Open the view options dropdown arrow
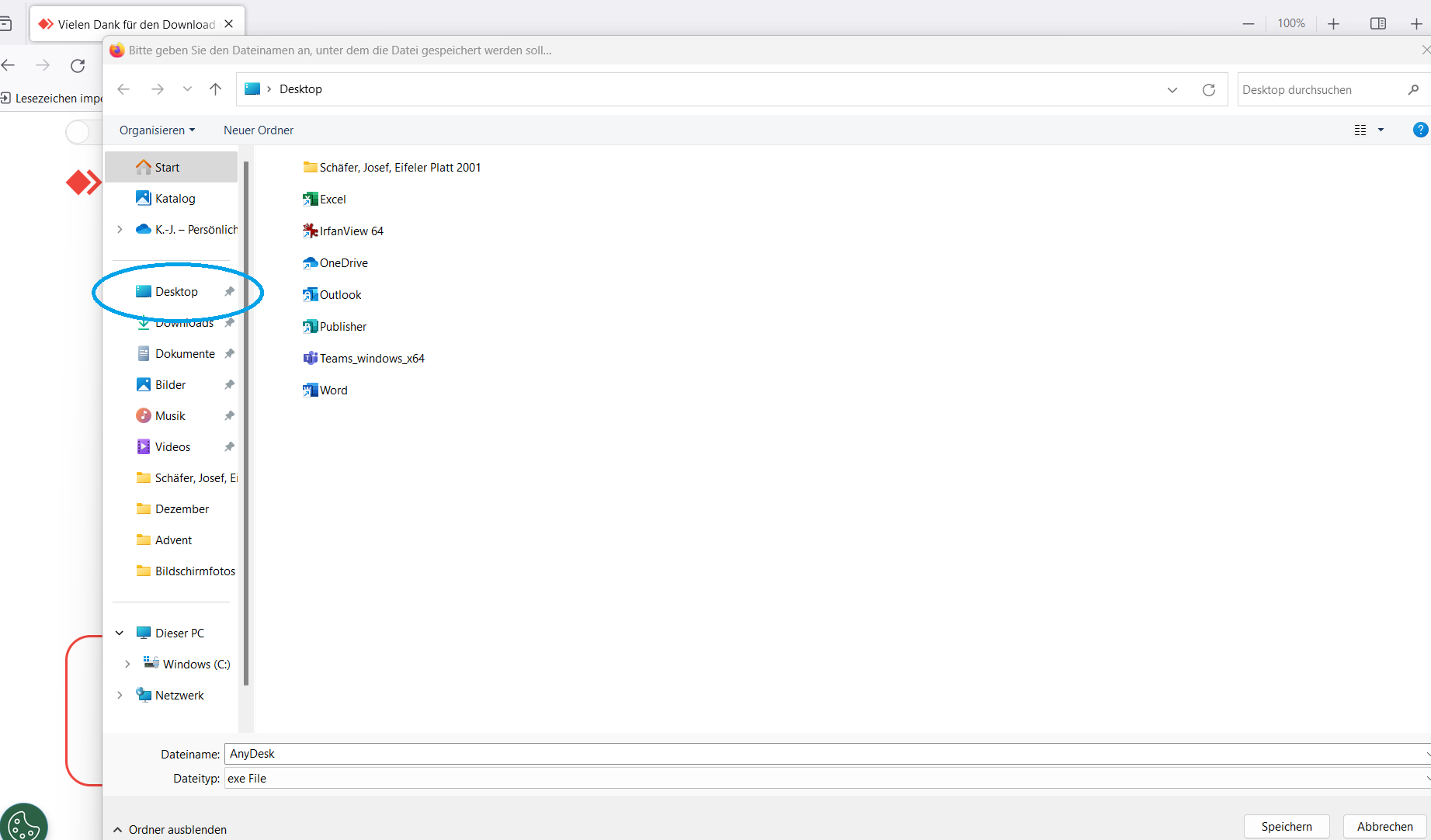This screenshot has height=840, width=1431. [x=1381, y=130]
